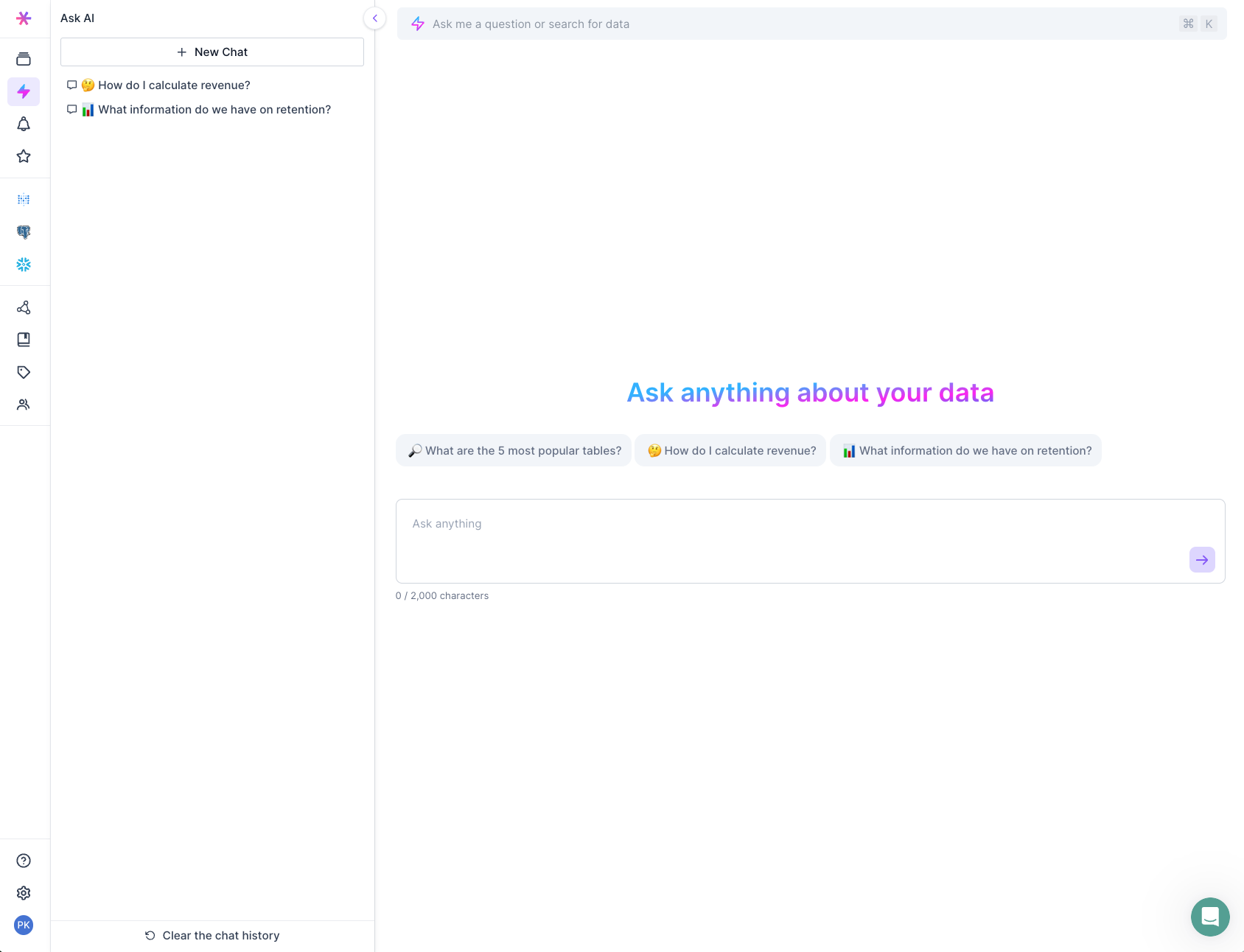Click the purple submit arrow button
Viewport: 1244px width, 952px height.
pos(1202,560)
